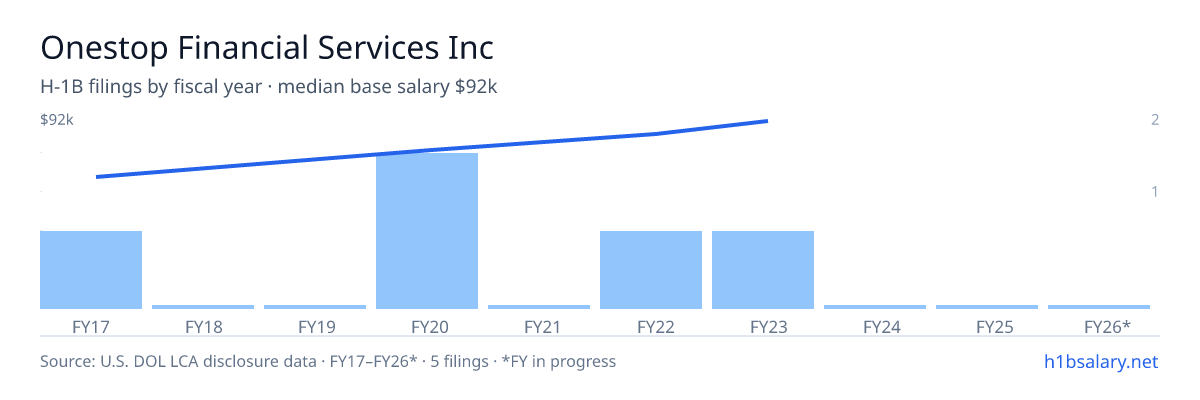Click the small FY18 bar stub
Image resolution: width=1200 pixels, height=400 pixels.
pyautogui.click(x=203, y=307)
